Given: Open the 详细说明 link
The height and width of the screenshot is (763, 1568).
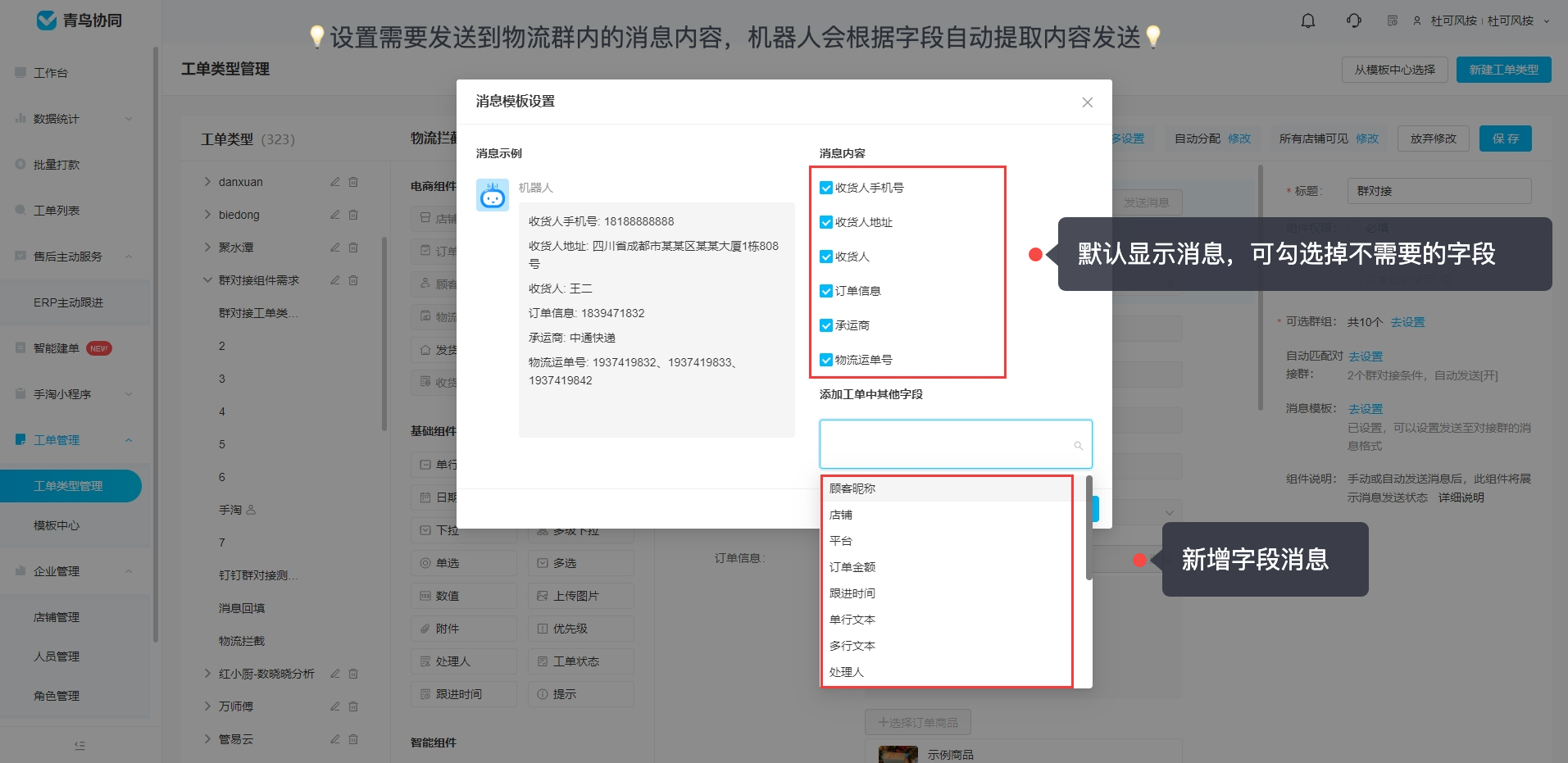Looking at the screenshot, I should coord(1461,497).
